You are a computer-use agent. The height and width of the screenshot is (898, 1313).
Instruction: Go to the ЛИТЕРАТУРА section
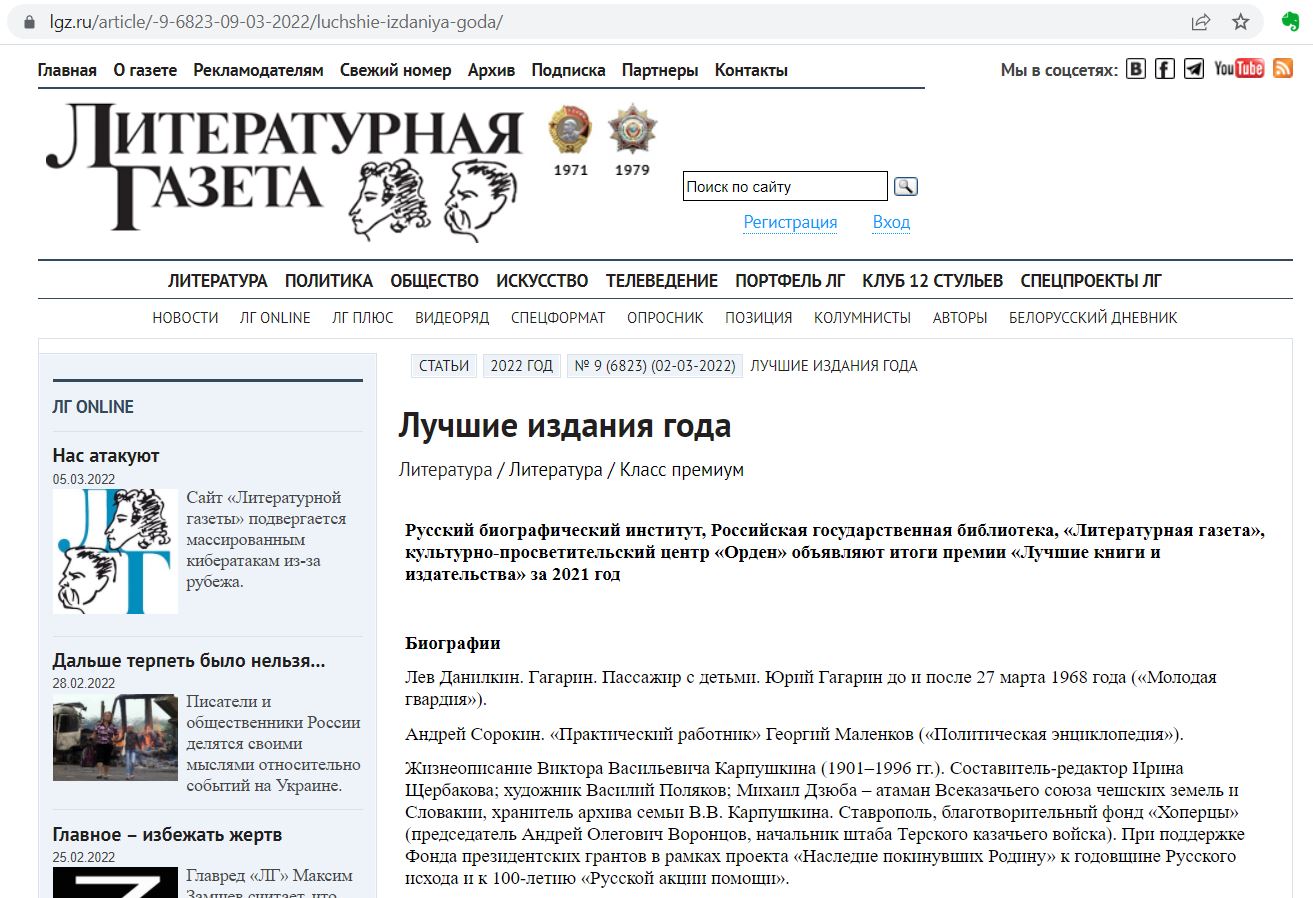pos(218,281)
